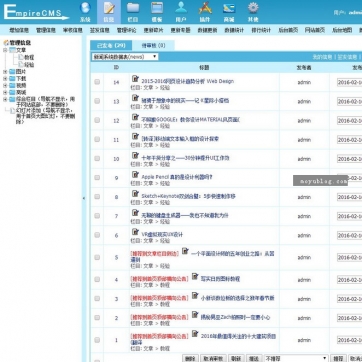Image resolution: width=362 pixels, height=362 pixels.
Task: Click the 管理信息 icon above the sidebar tree
Action: [6, 43]
